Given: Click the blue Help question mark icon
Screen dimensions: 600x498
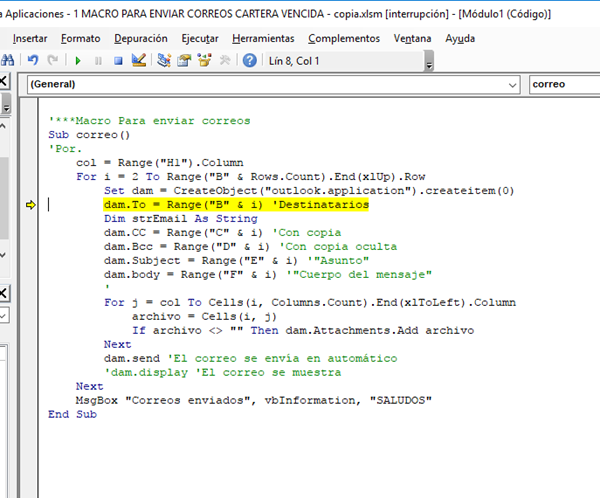Looking at the screenshot, I should pyautogui.click(x=248, y=60).
